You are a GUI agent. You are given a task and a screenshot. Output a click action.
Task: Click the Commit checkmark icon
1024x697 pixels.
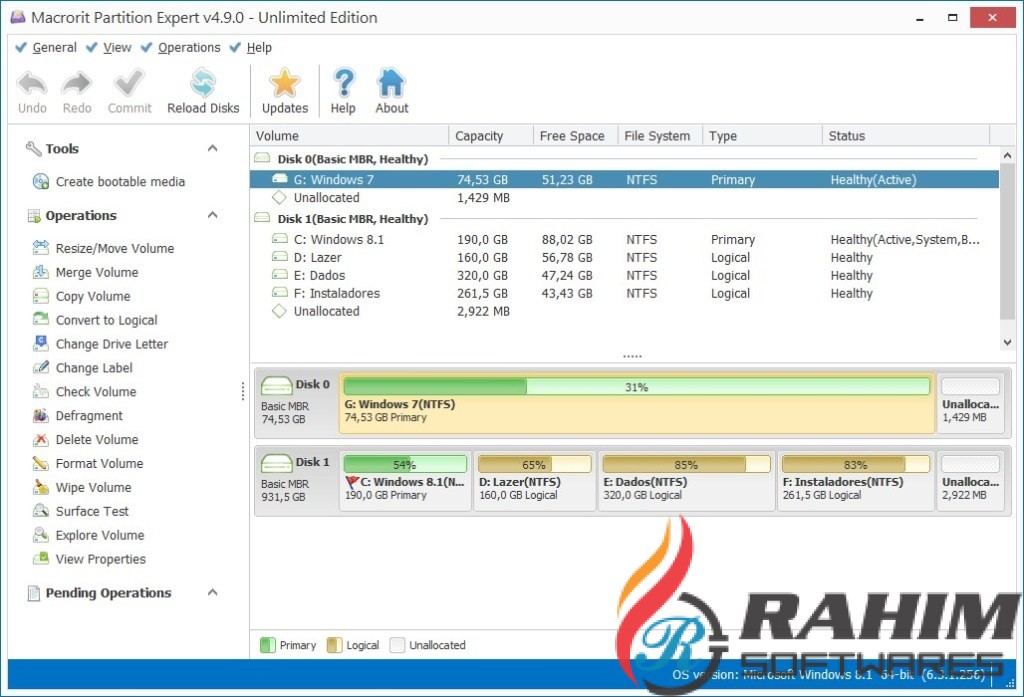(x=129, y=84)
